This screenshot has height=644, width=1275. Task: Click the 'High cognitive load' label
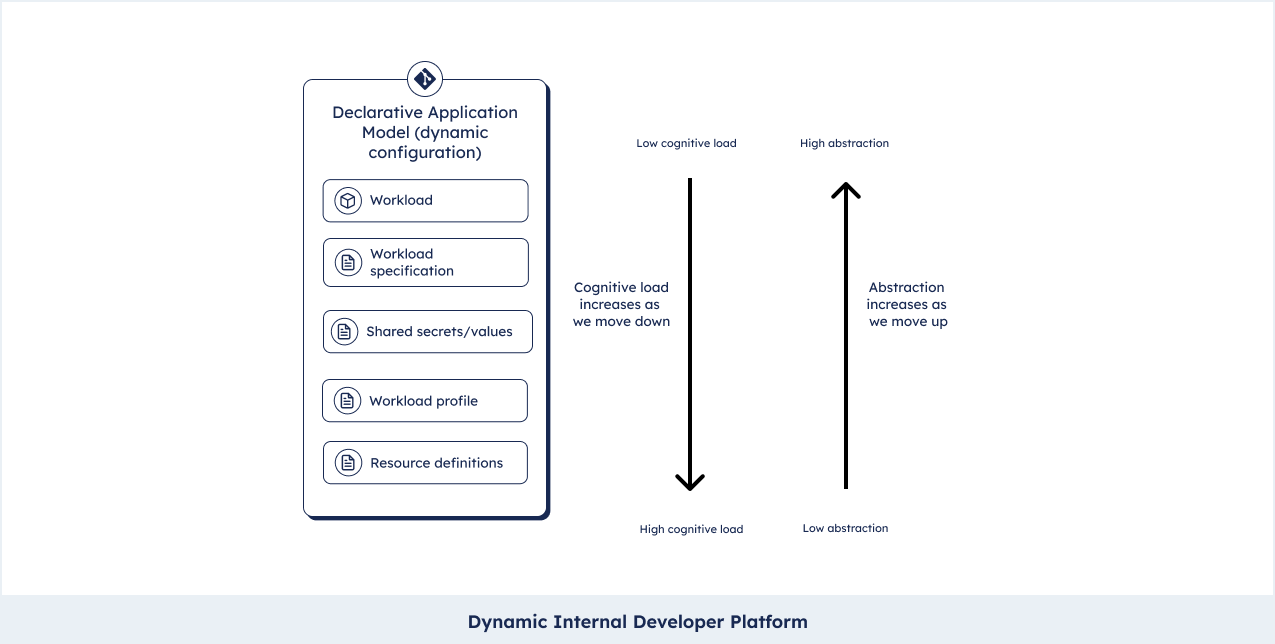tap(691, 529)
